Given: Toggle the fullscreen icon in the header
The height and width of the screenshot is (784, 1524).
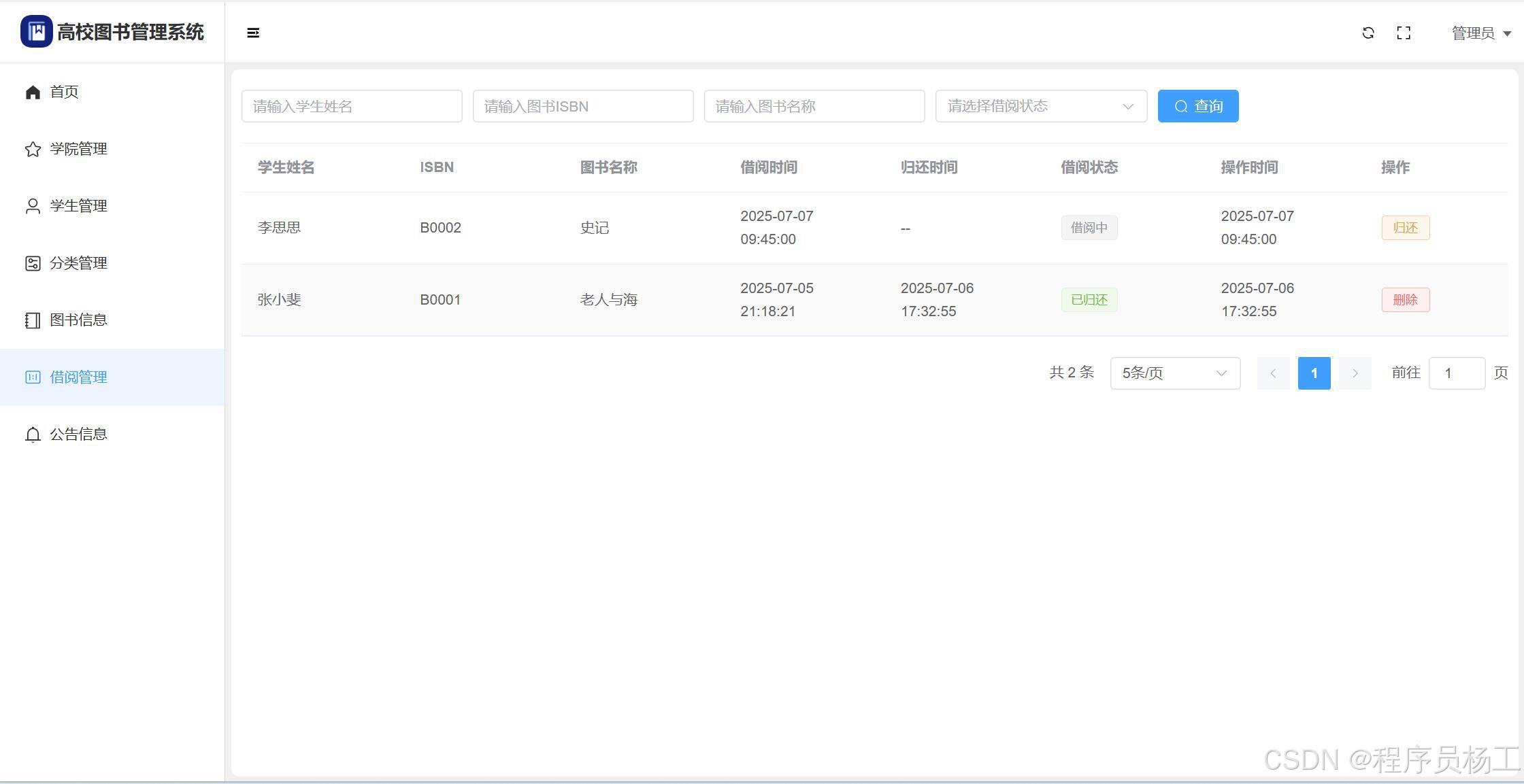Looking at the screenshot, I should tap(1404, 33).
